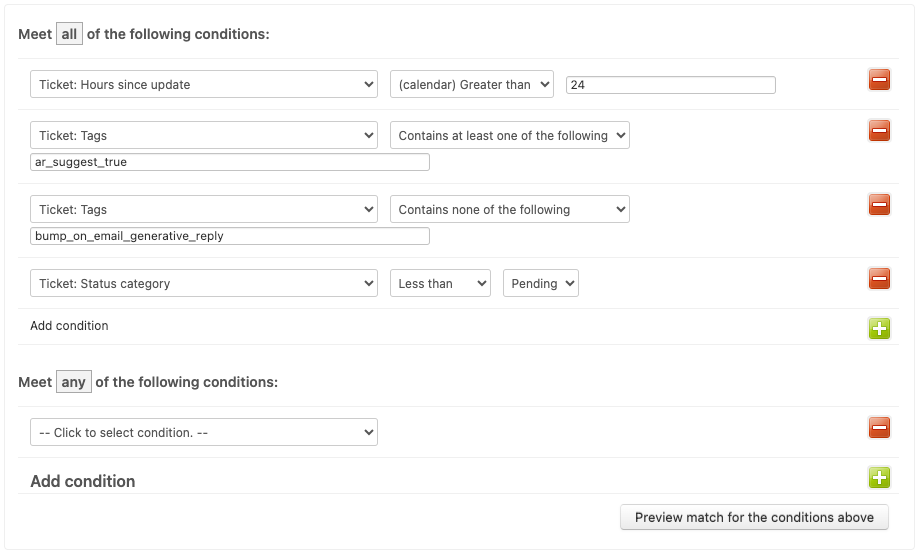Click the hours value field showing 24
This screenshot has width=920, height=558.
(x=671, y=85)
